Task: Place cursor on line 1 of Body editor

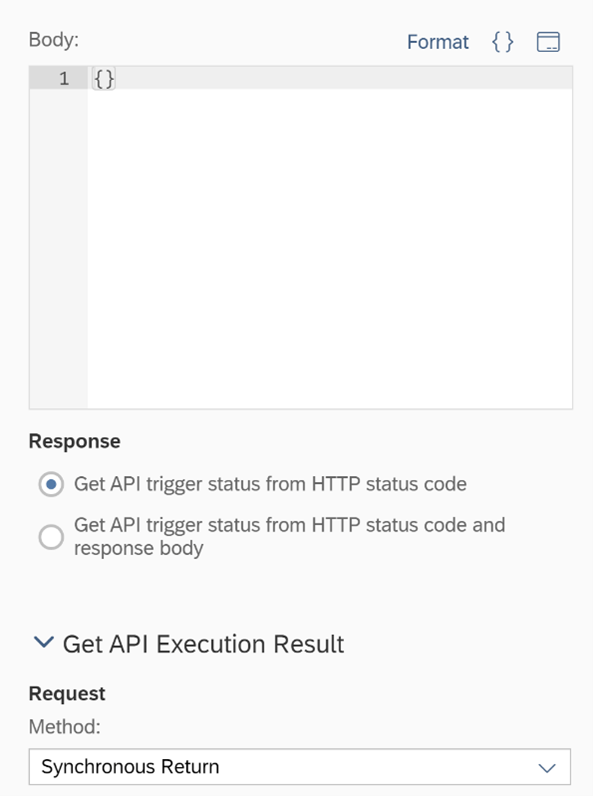Action: coord(330,78)
